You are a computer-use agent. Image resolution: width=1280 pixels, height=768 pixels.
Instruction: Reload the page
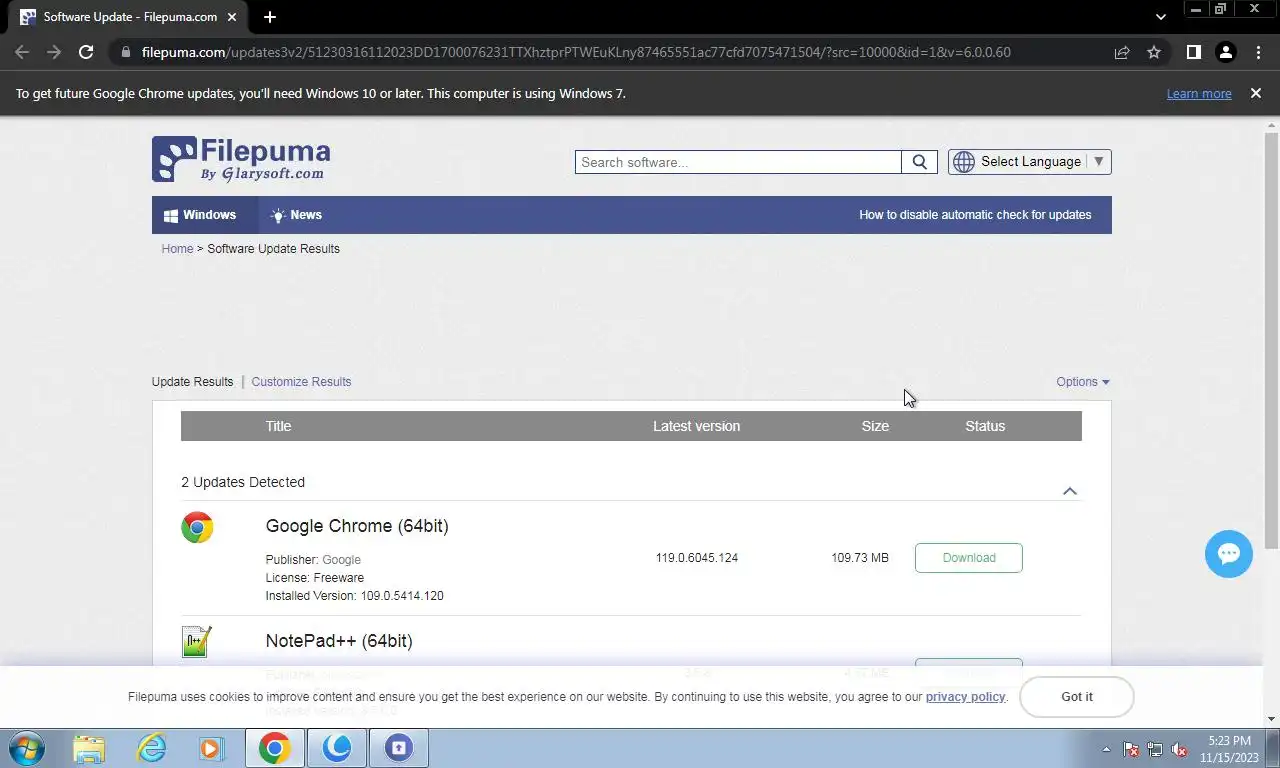[86, 52]
